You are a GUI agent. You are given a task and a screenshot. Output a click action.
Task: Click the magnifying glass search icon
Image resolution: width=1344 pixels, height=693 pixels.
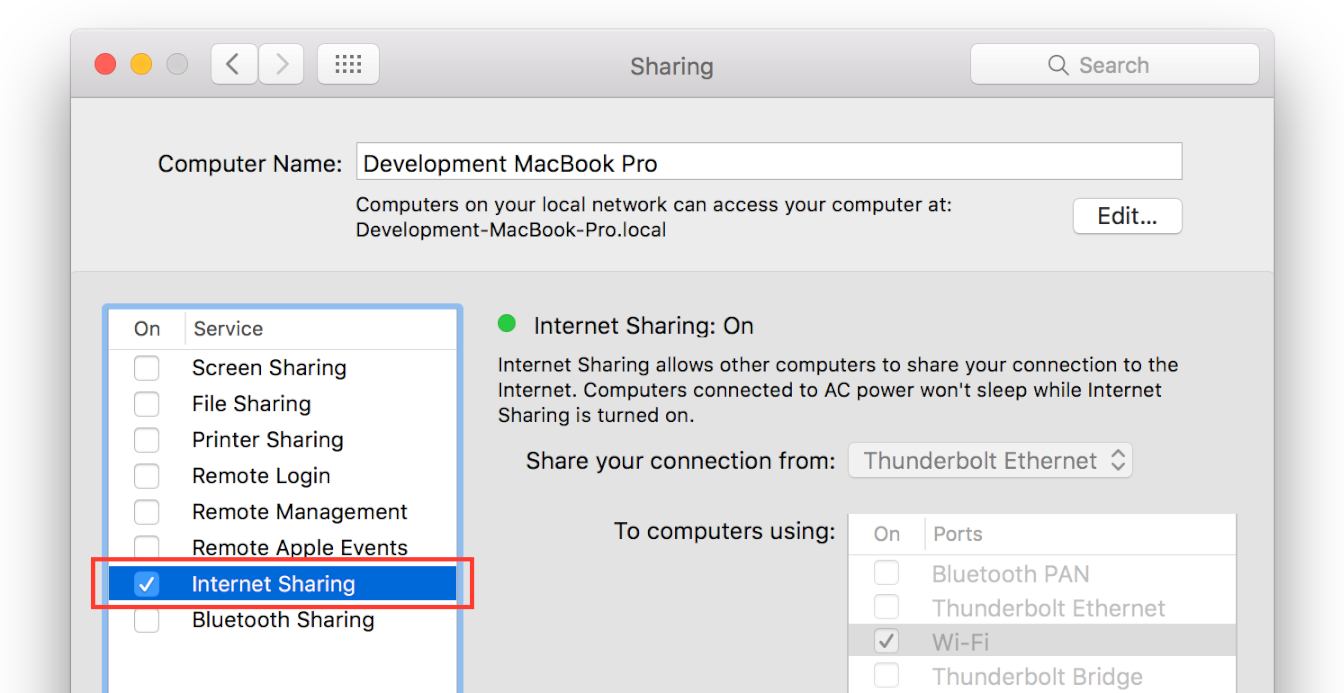pos(1057,65)
